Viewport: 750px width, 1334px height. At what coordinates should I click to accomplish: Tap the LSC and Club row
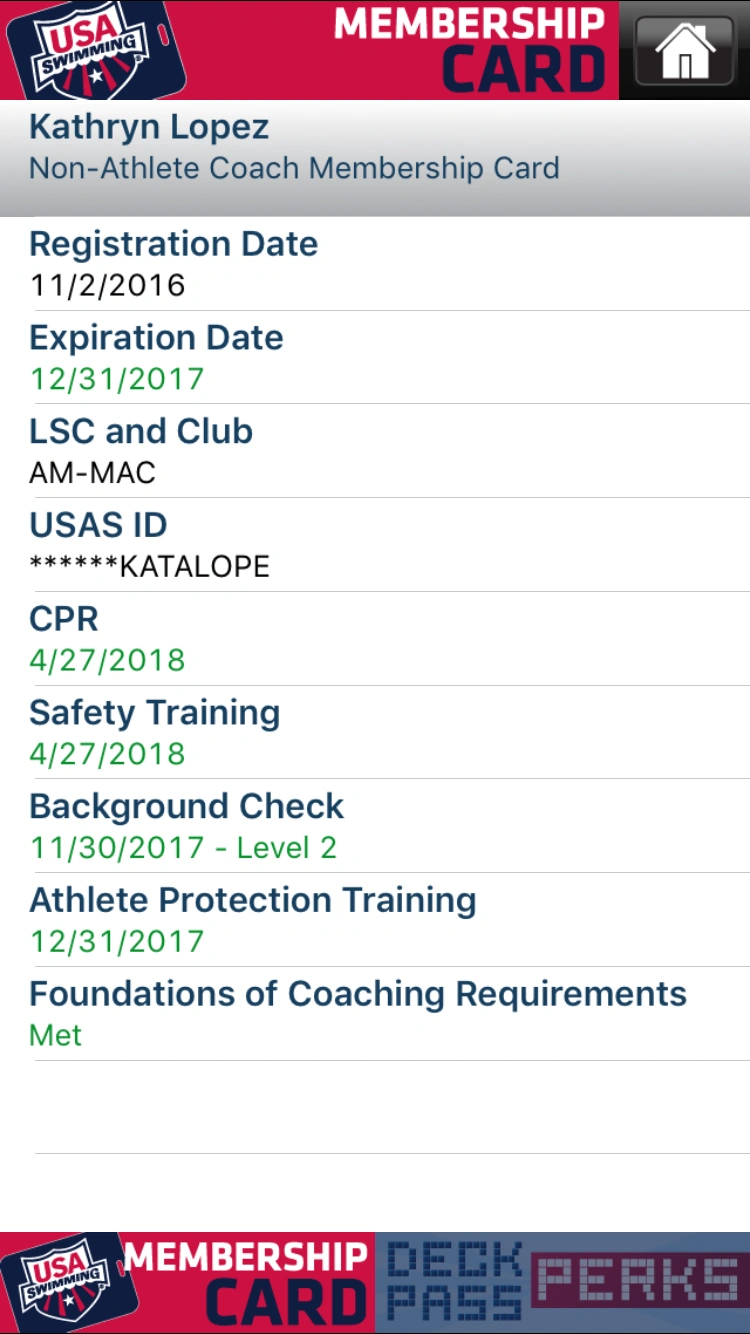375,451
